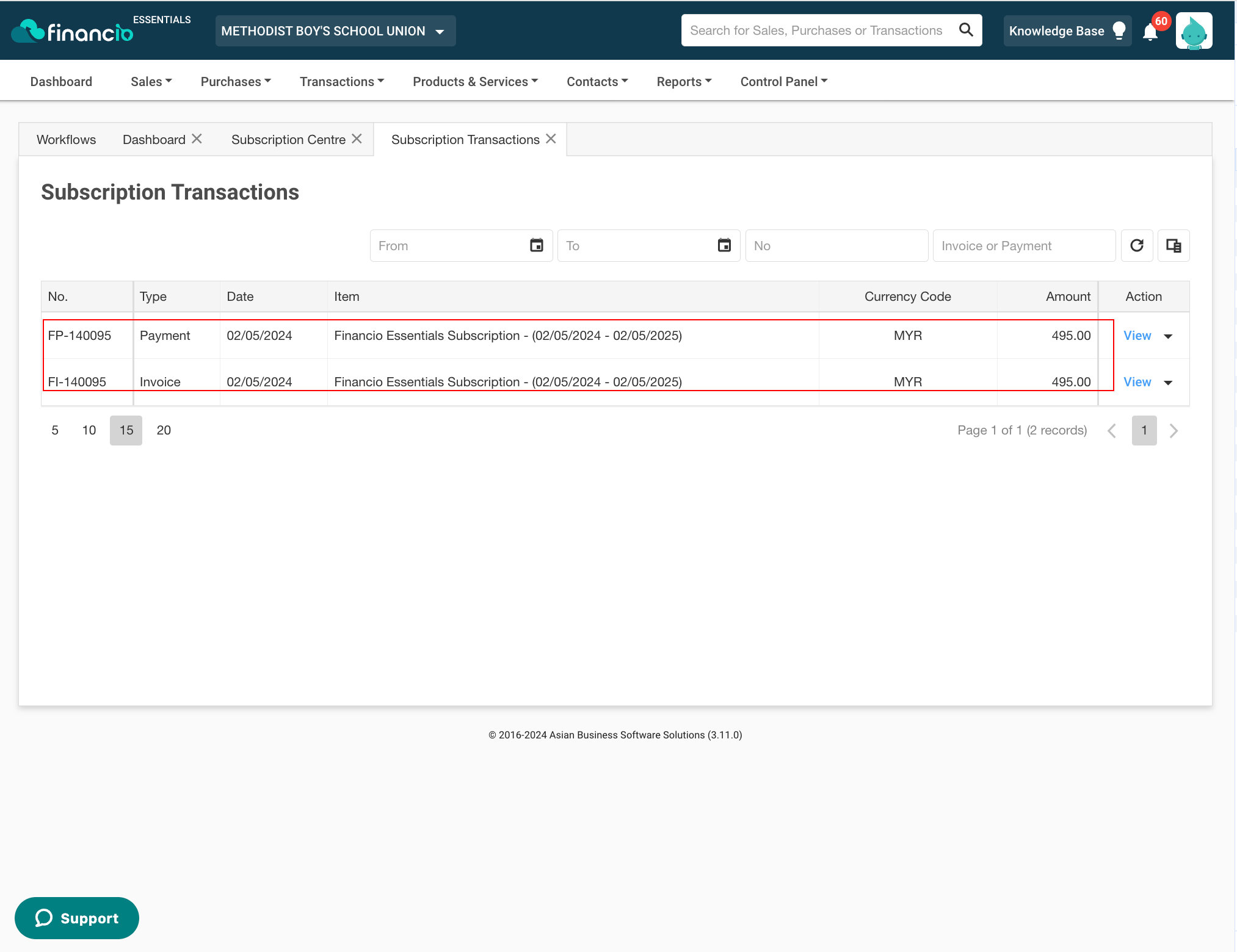Image resolution: width=1237 pixels, height=952 pixels.
Task: Switch to the Workflows tab
Action: pyautogui.click(x=66, y=139)
